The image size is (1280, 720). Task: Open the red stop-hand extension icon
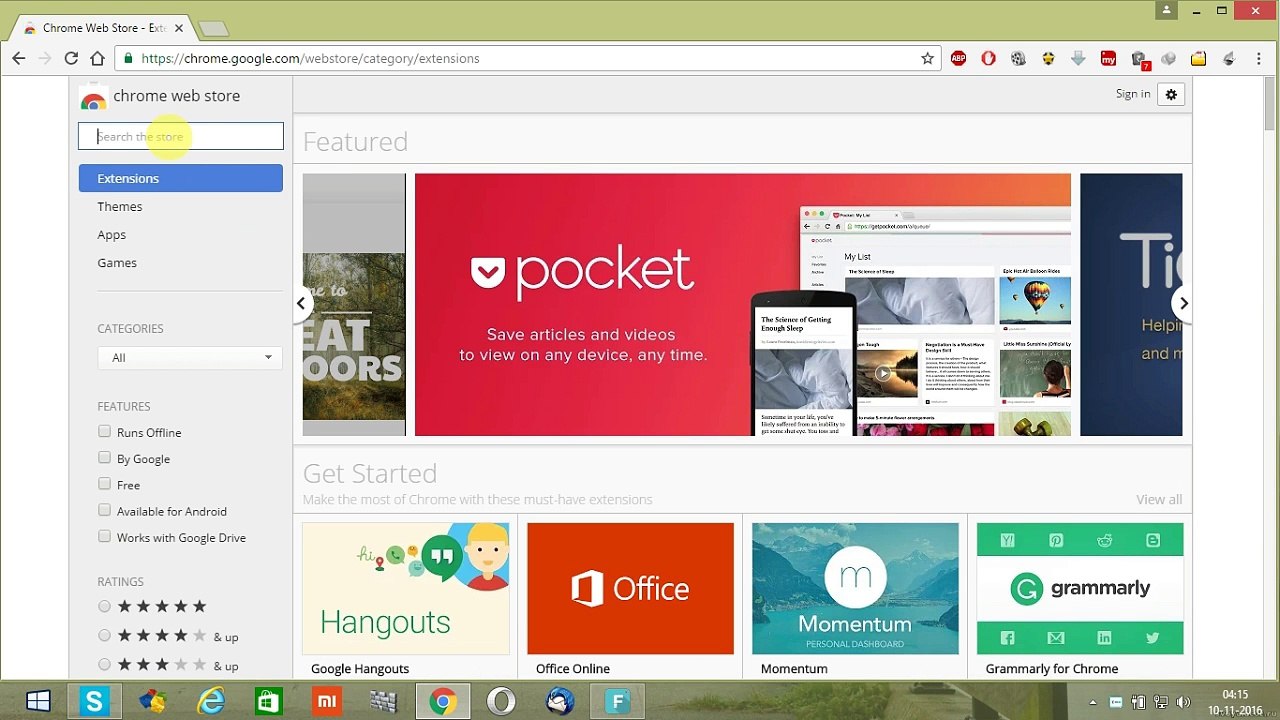(988, 59)
